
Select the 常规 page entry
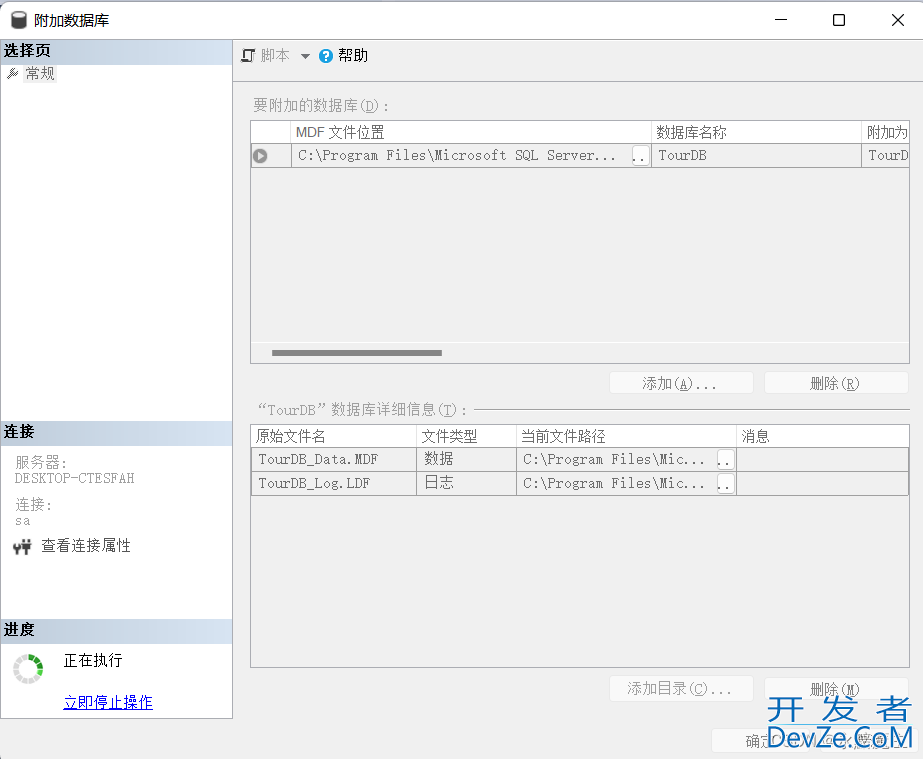(x=40, y=74)
